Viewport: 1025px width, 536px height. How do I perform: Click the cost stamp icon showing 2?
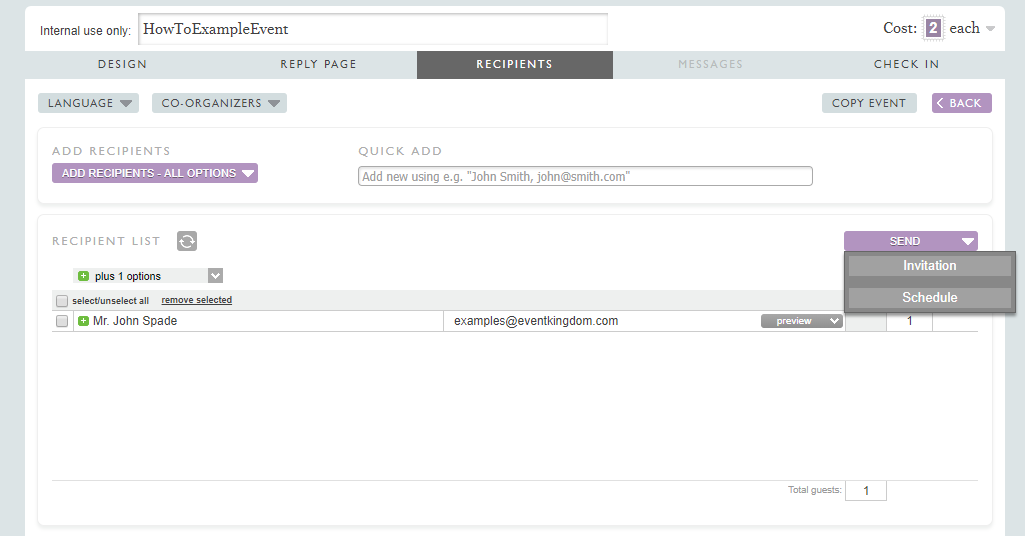coord(933,28)
